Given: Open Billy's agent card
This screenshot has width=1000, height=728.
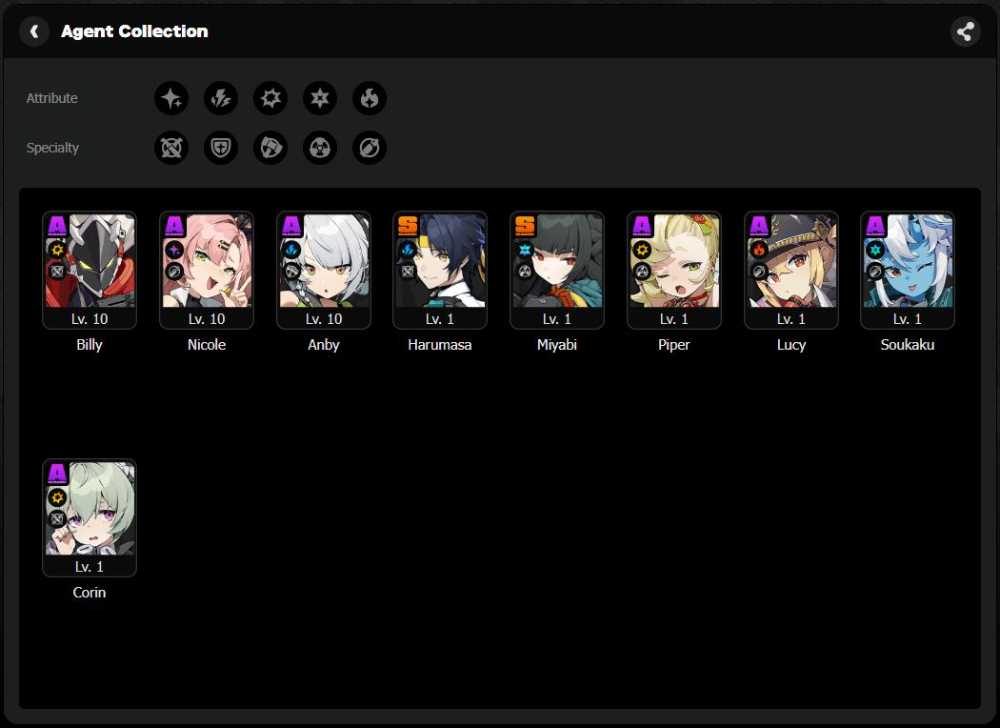Looking at the screenshot, I should pos(89,270).
